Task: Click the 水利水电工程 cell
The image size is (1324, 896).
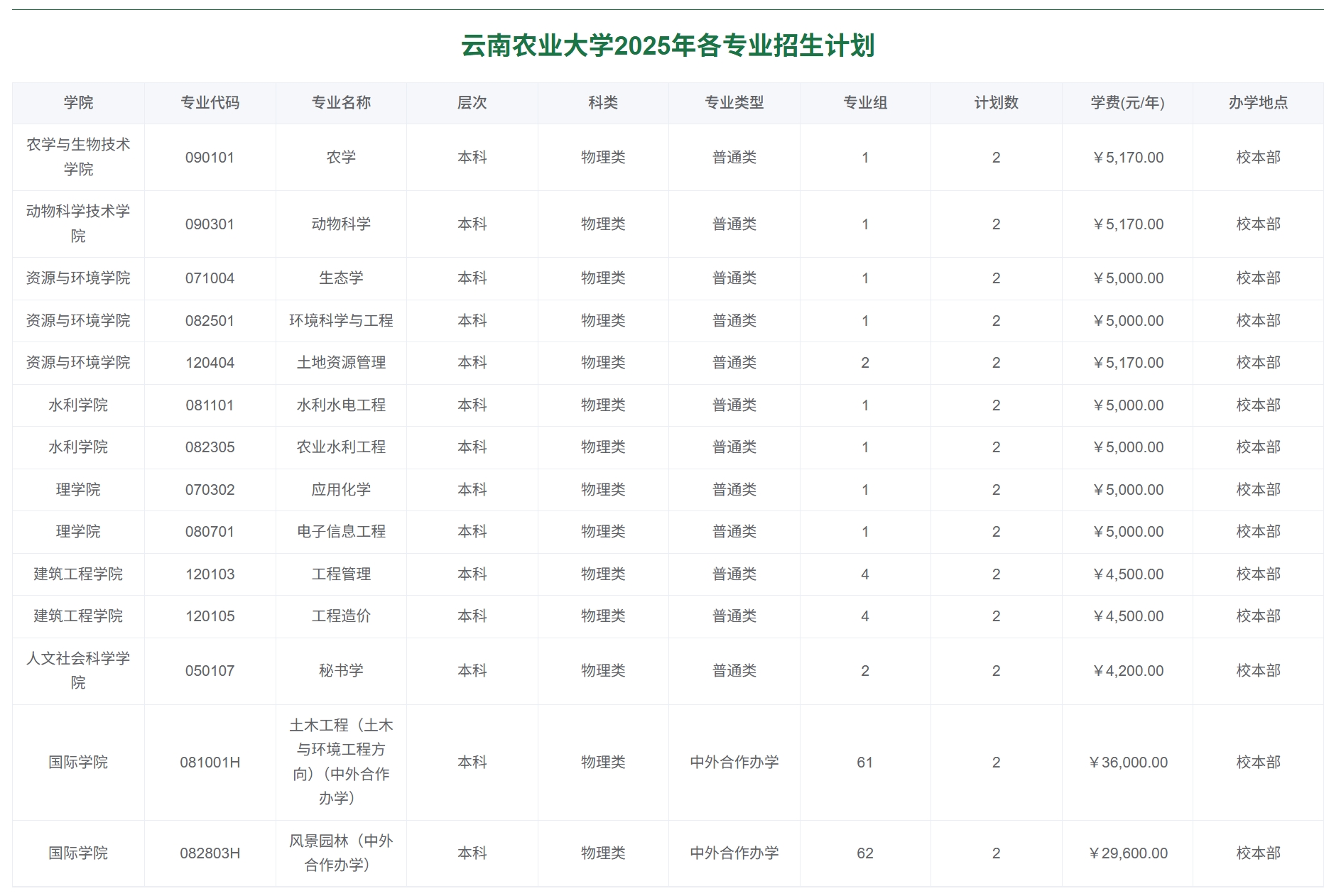Action: pyautogui.click(x=341, y=405)
